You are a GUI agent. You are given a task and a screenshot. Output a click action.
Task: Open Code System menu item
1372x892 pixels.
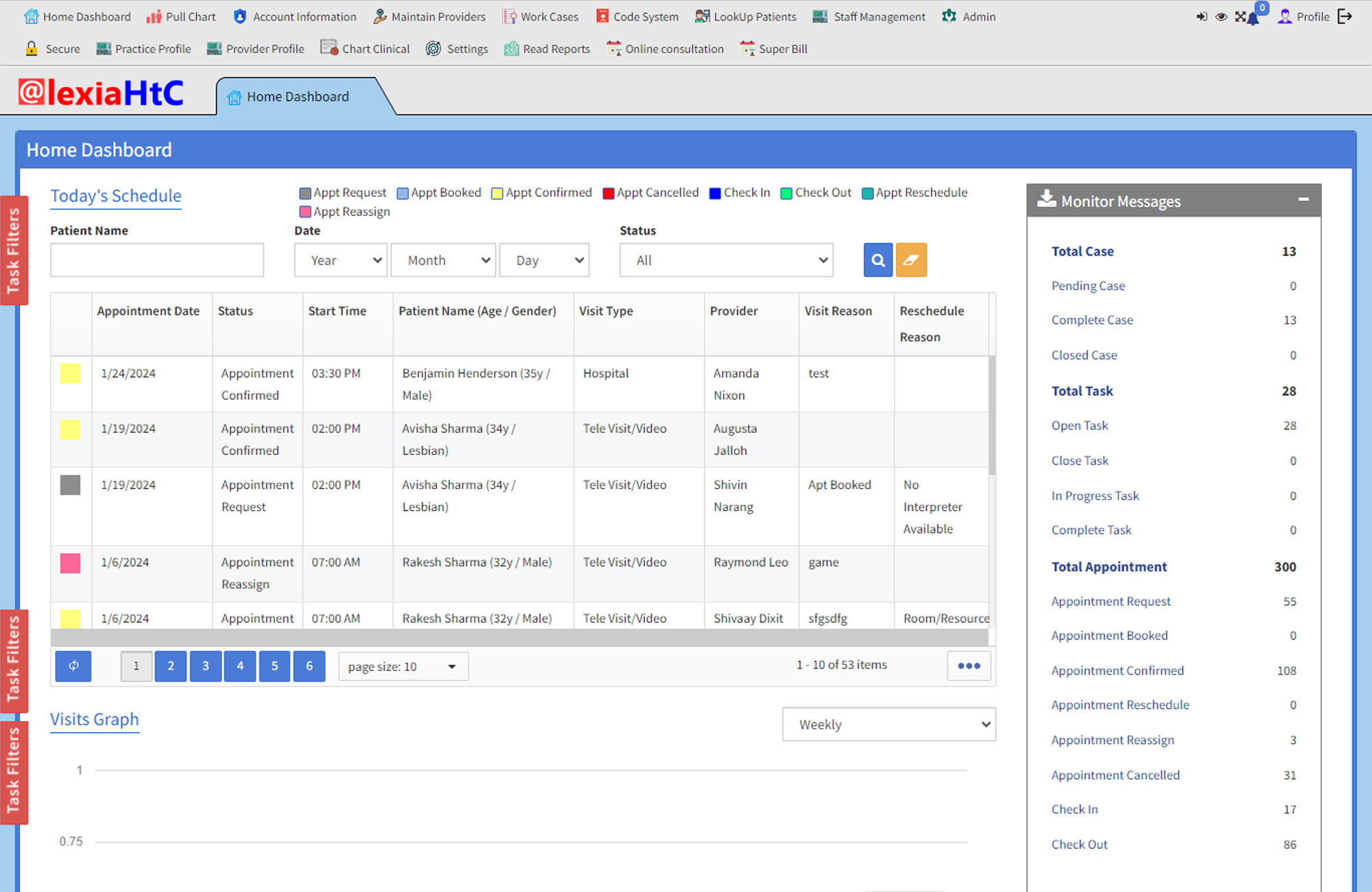[637, 16]
